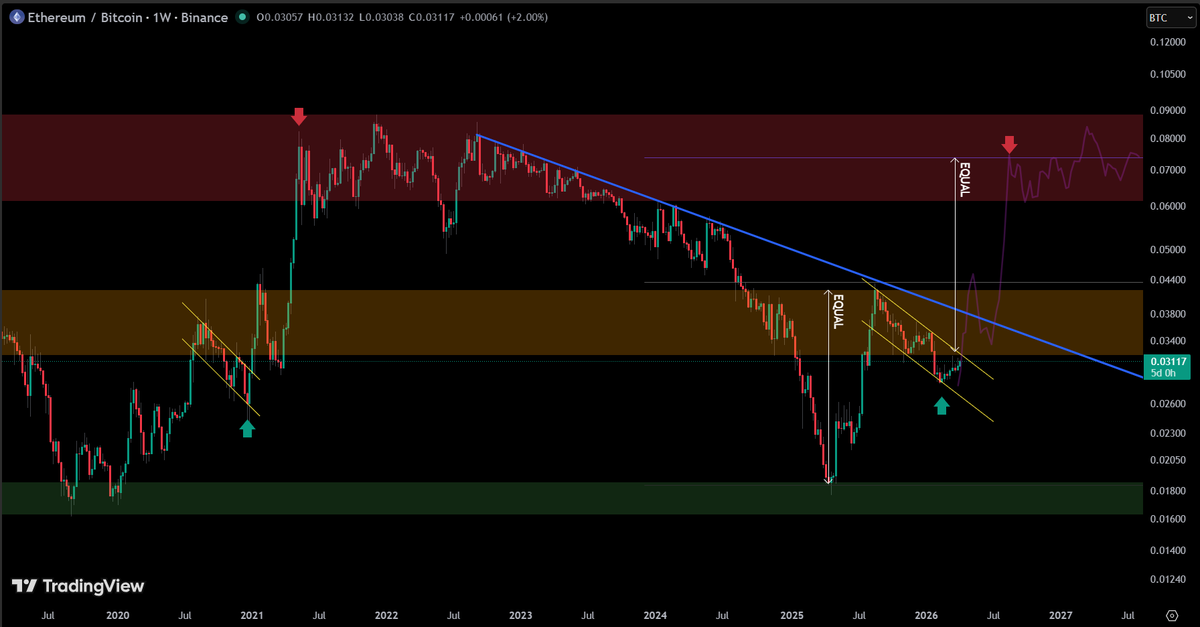The height and width of the screenshot is (627, 1200).
Task: Click the 2024 time axis label
Action: 656,613
